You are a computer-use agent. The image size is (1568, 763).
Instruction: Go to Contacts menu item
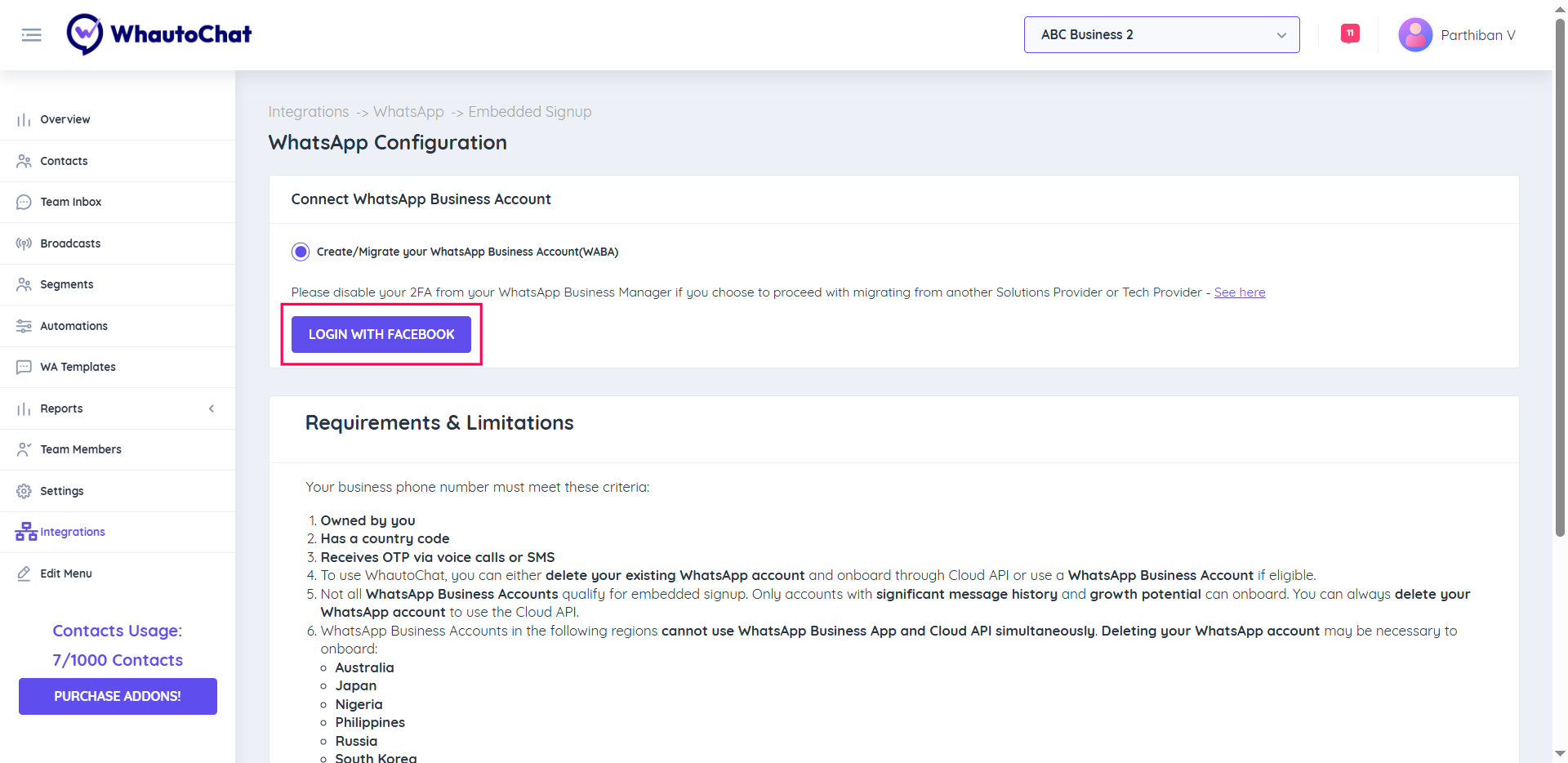[64, 161]
